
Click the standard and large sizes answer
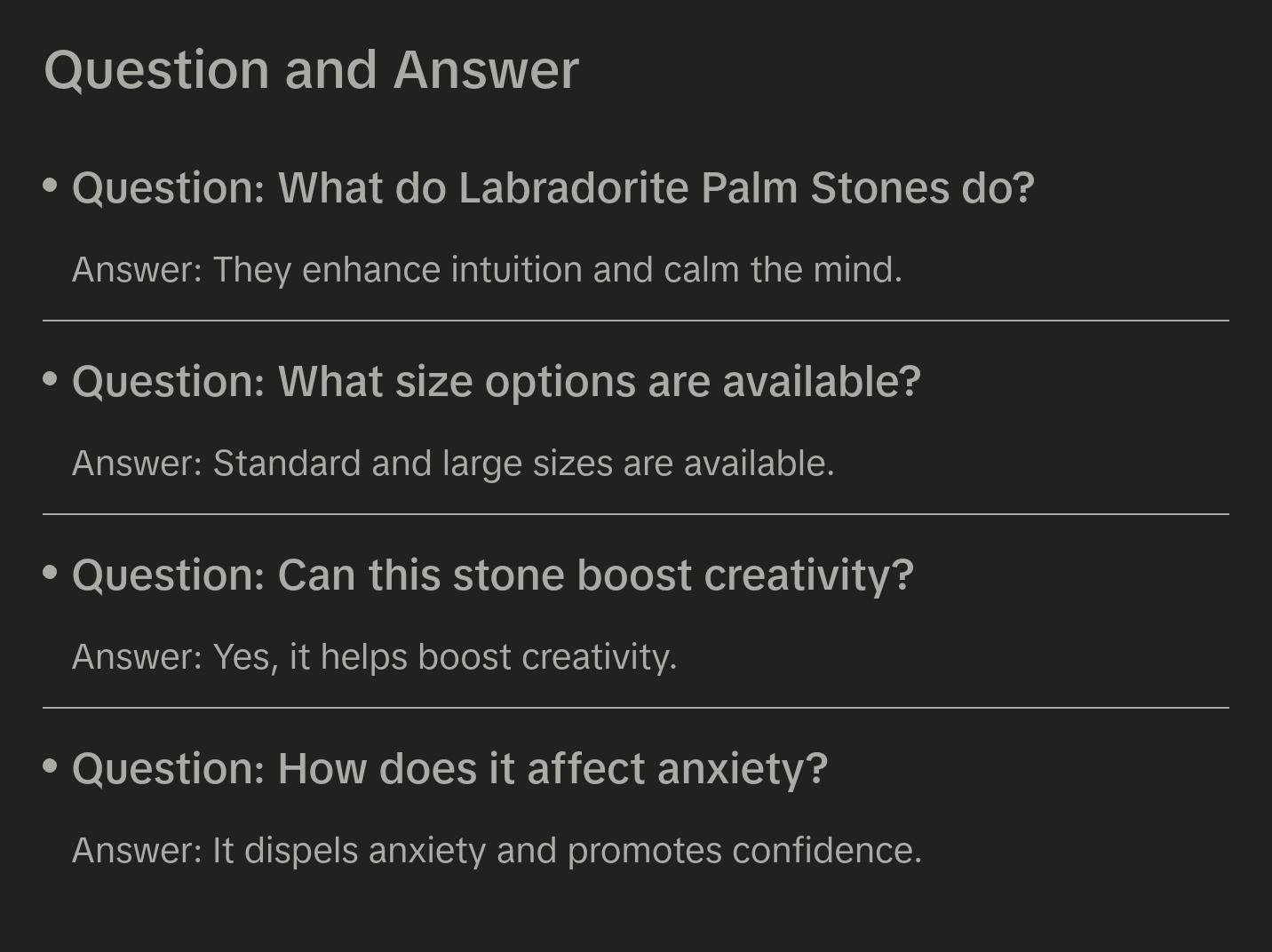coord(453,464)
